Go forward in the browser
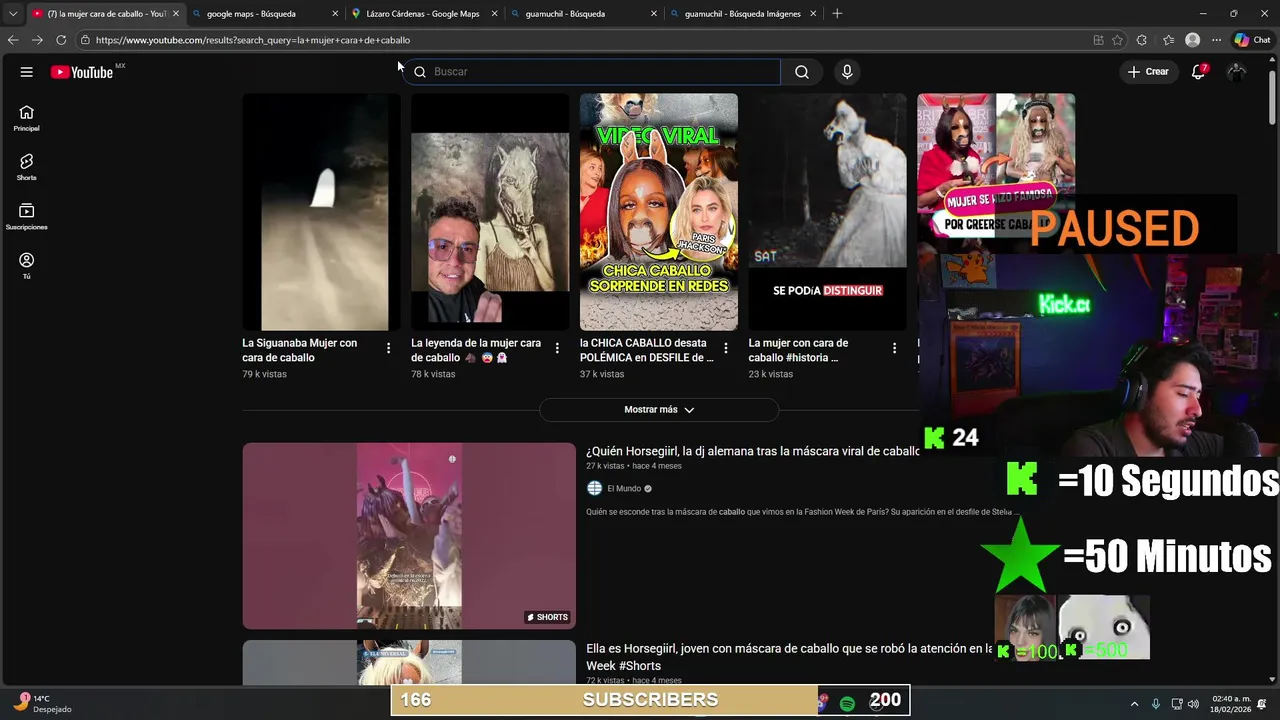This screenshot has width=1280, height=720. [37, 40]
